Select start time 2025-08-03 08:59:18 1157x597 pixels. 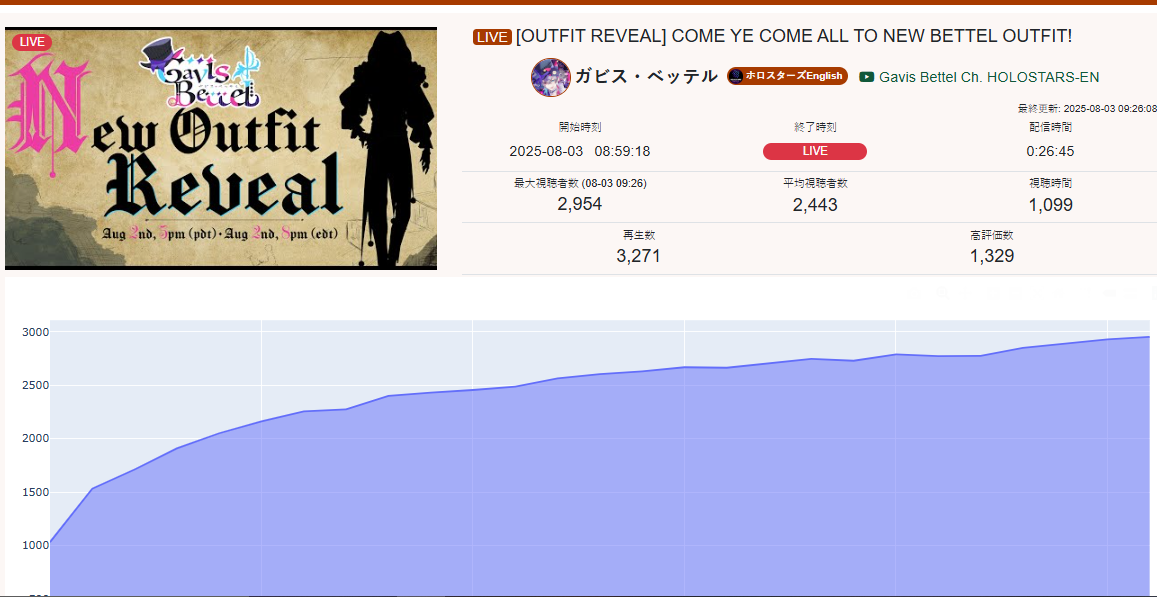click(x=579, y=151)
